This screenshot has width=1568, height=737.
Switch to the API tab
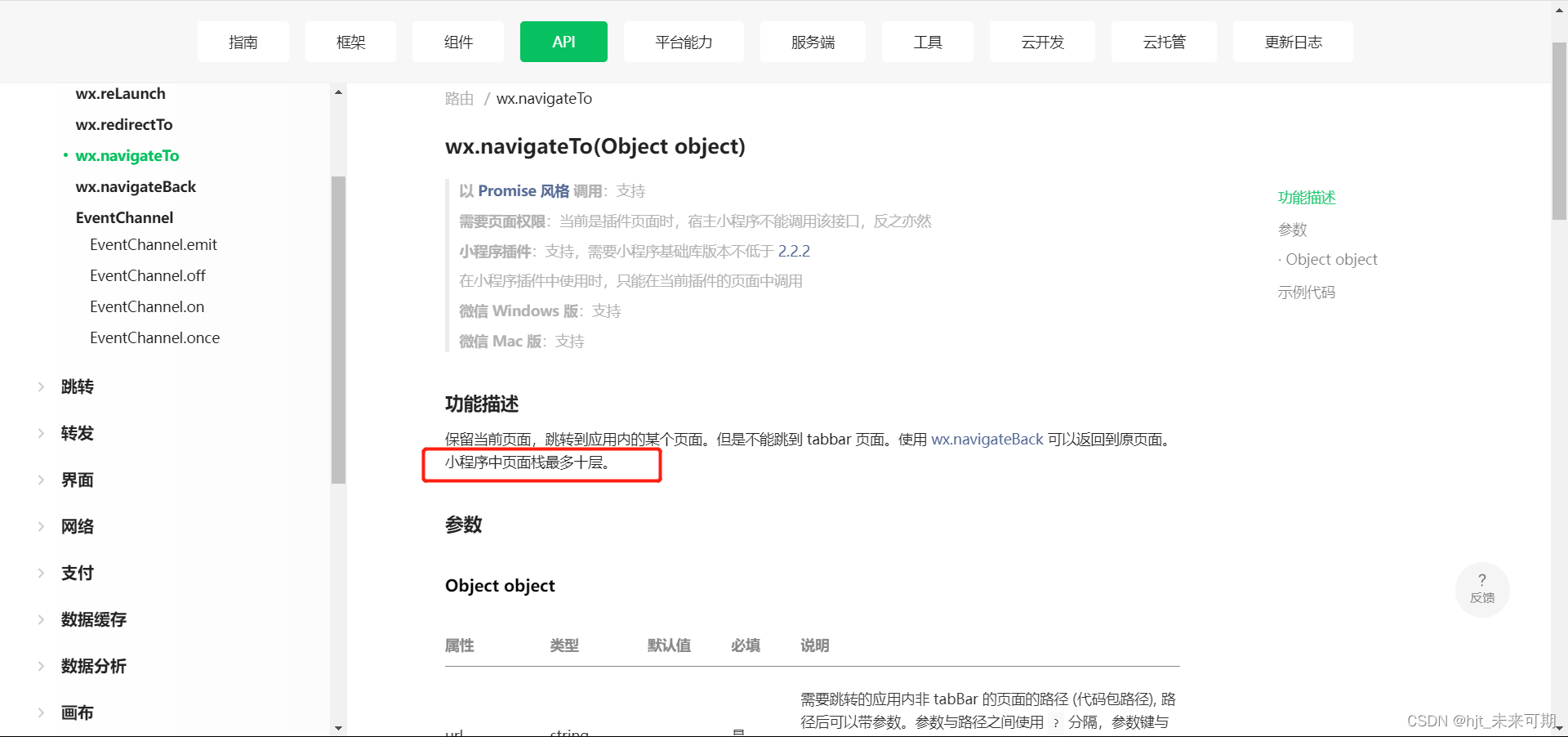pos(563,41)
